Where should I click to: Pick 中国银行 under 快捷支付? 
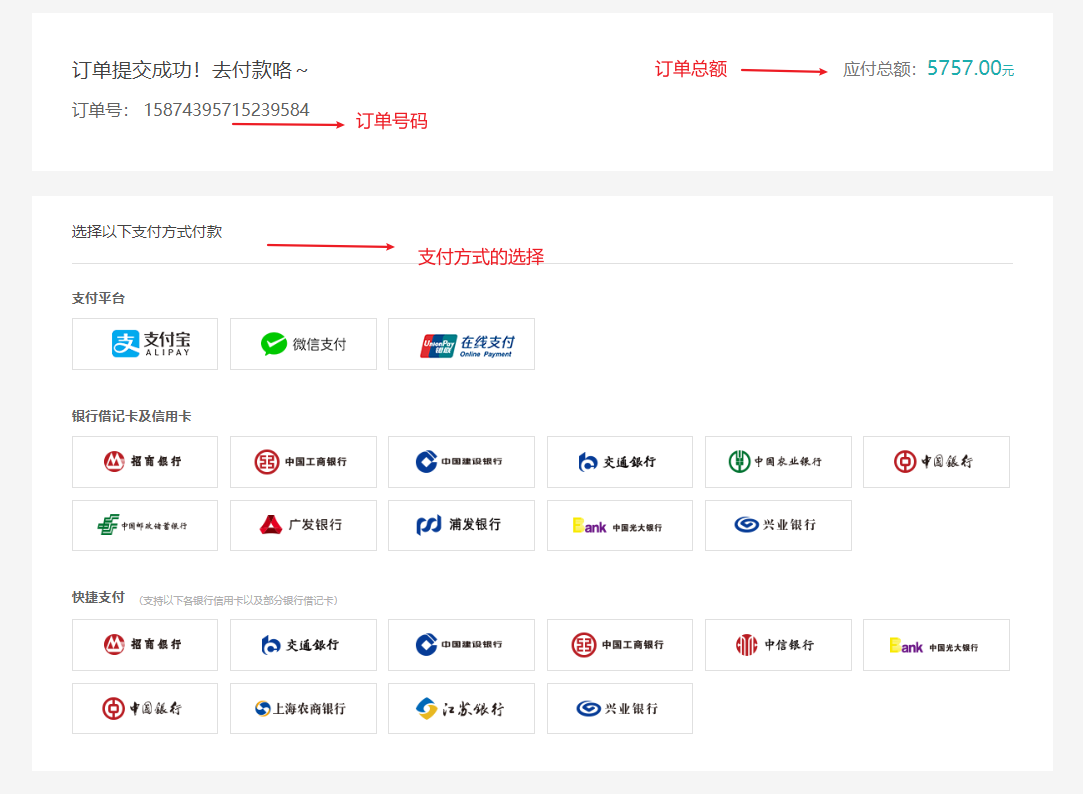[145, 708]
